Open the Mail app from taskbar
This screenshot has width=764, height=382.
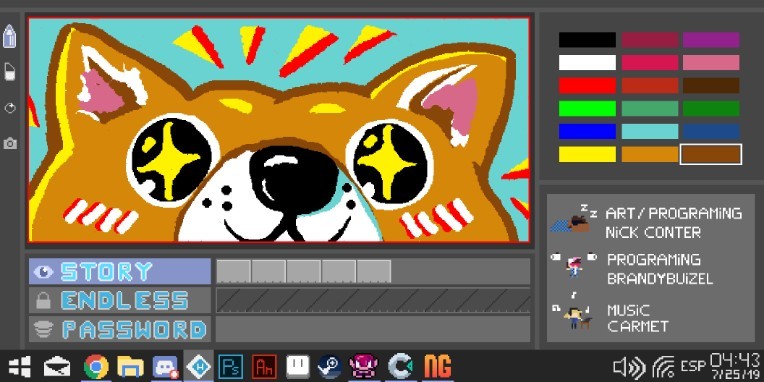click(57, 367)
